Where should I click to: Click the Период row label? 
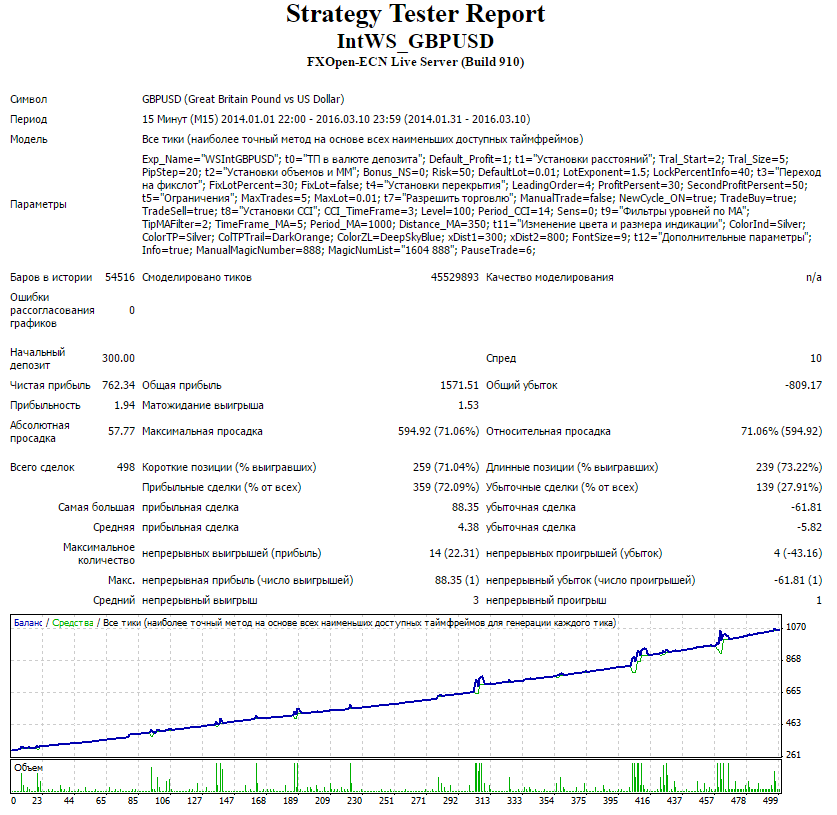(28, 120)
